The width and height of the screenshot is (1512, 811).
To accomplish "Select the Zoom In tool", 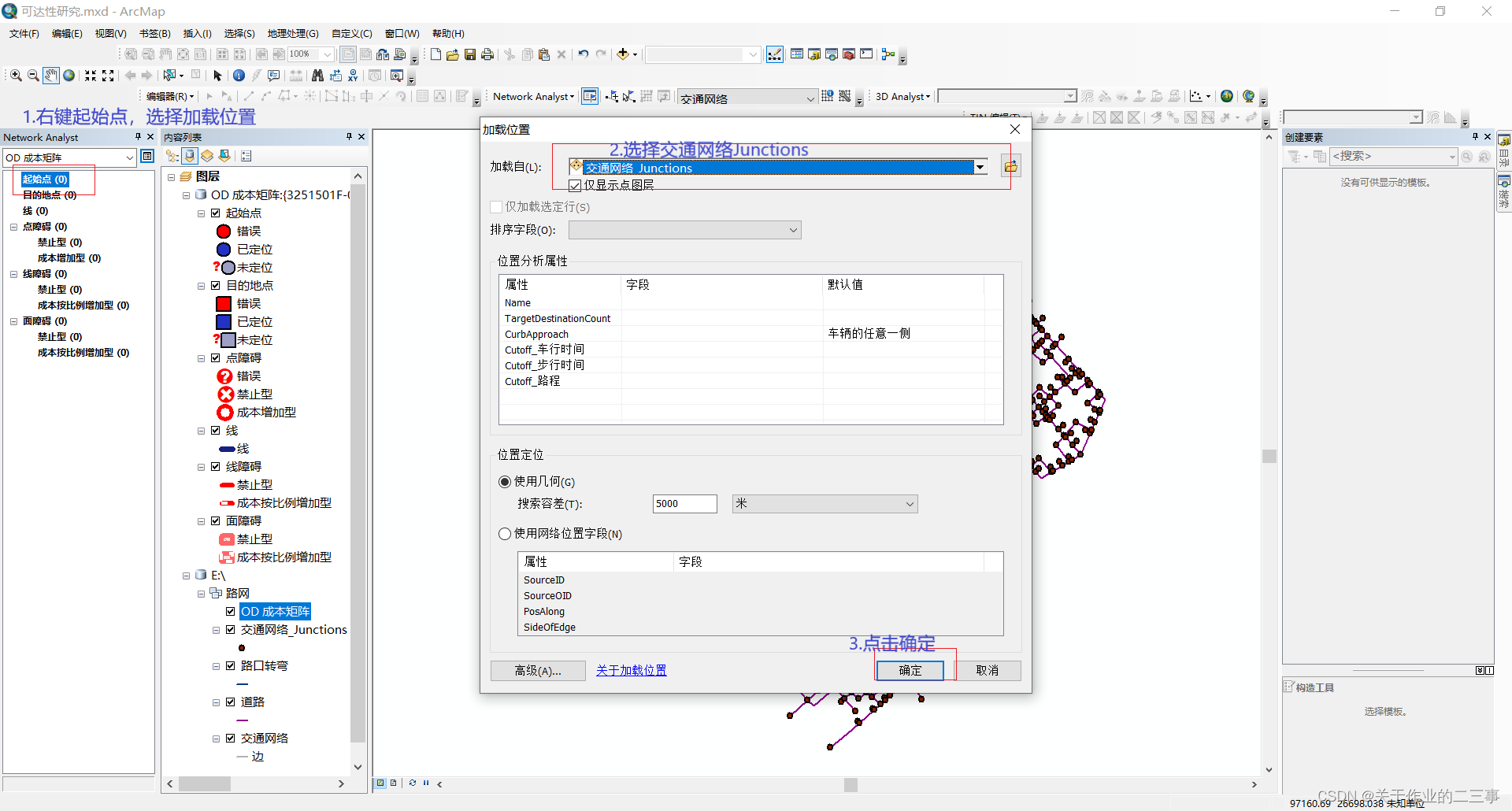I will coord(16,76).
